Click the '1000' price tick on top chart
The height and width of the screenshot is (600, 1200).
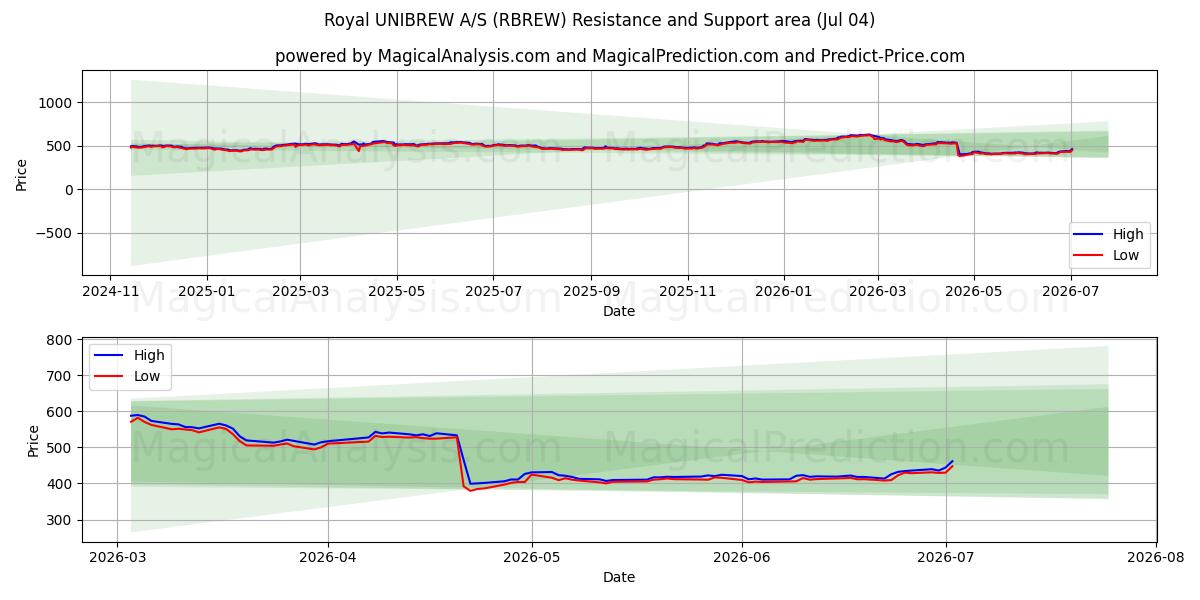[57, 103]
